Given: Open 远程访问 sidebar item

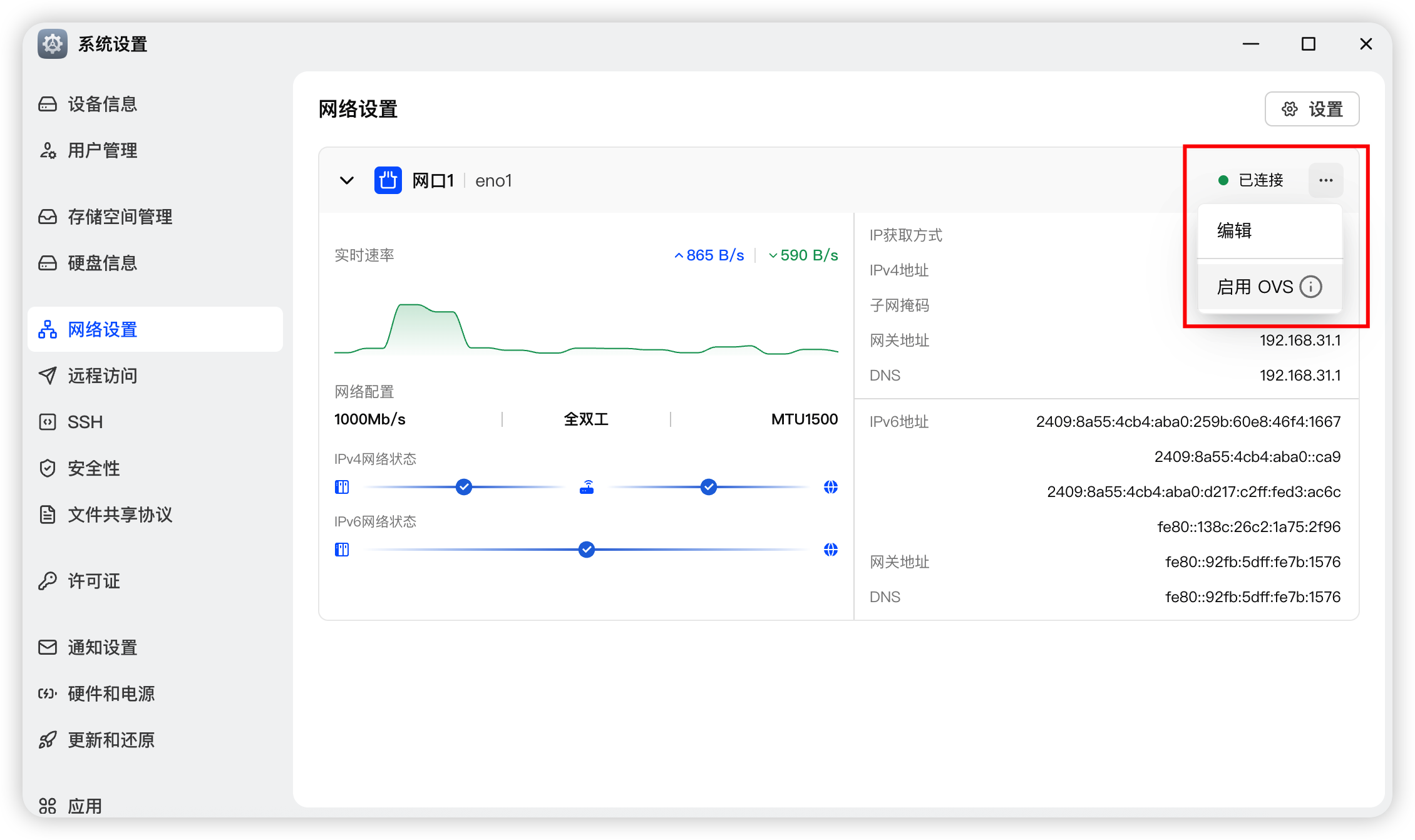Looking at the screenshot, I should 102,376.
